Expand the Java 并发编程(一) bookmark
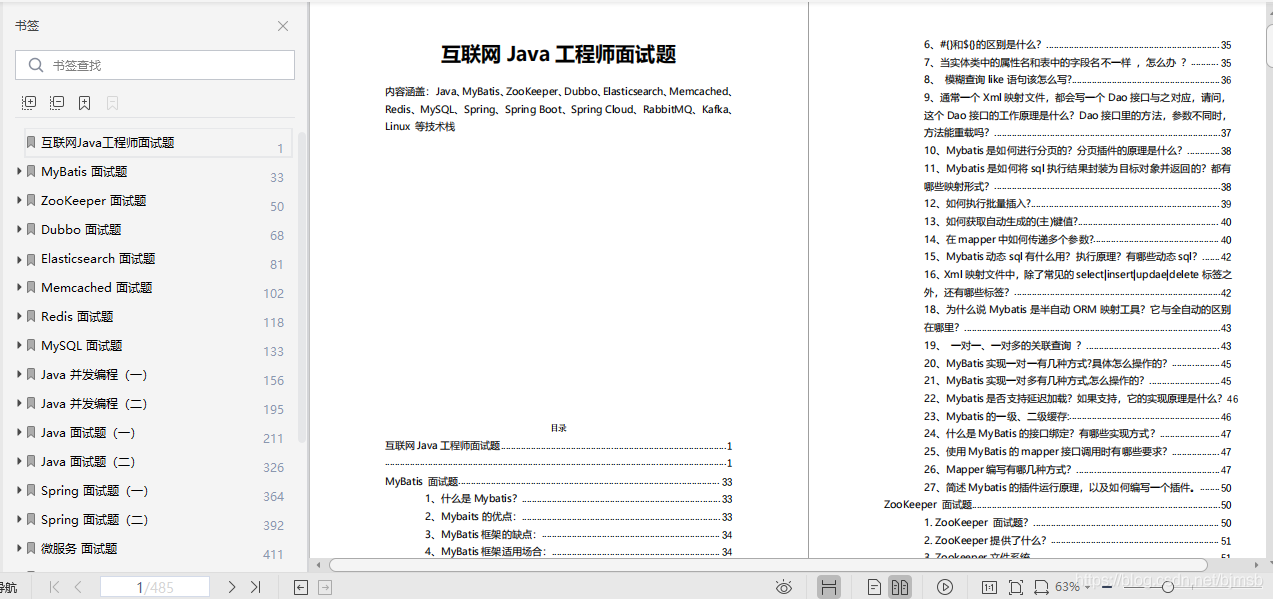This screenshot has width=1273, height=599. (19, 374)
